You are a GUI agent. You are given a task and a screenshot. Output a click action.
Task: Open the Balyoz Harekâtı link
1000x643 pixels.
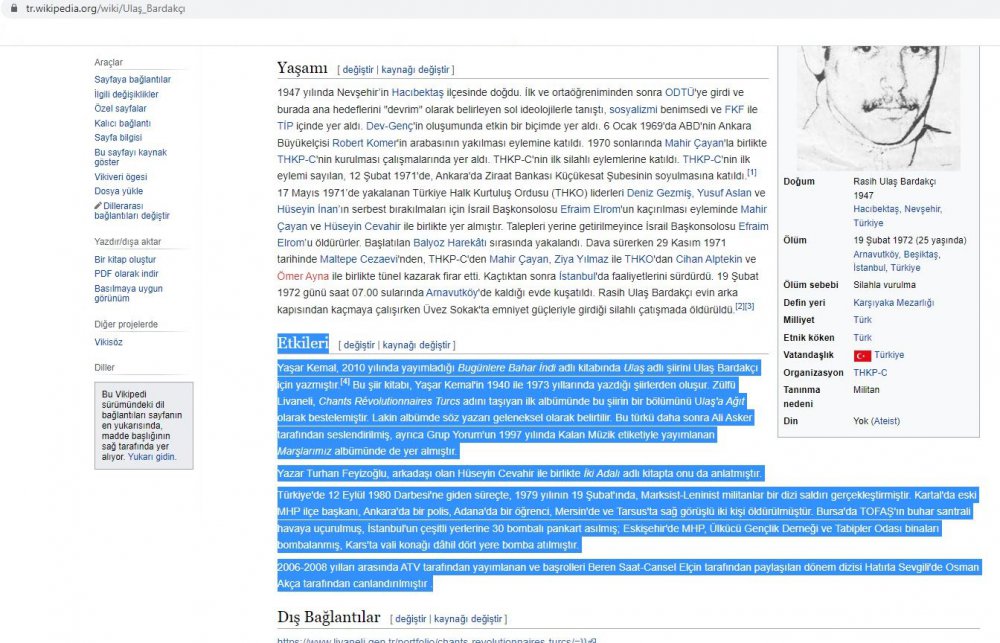pos(450,242)
